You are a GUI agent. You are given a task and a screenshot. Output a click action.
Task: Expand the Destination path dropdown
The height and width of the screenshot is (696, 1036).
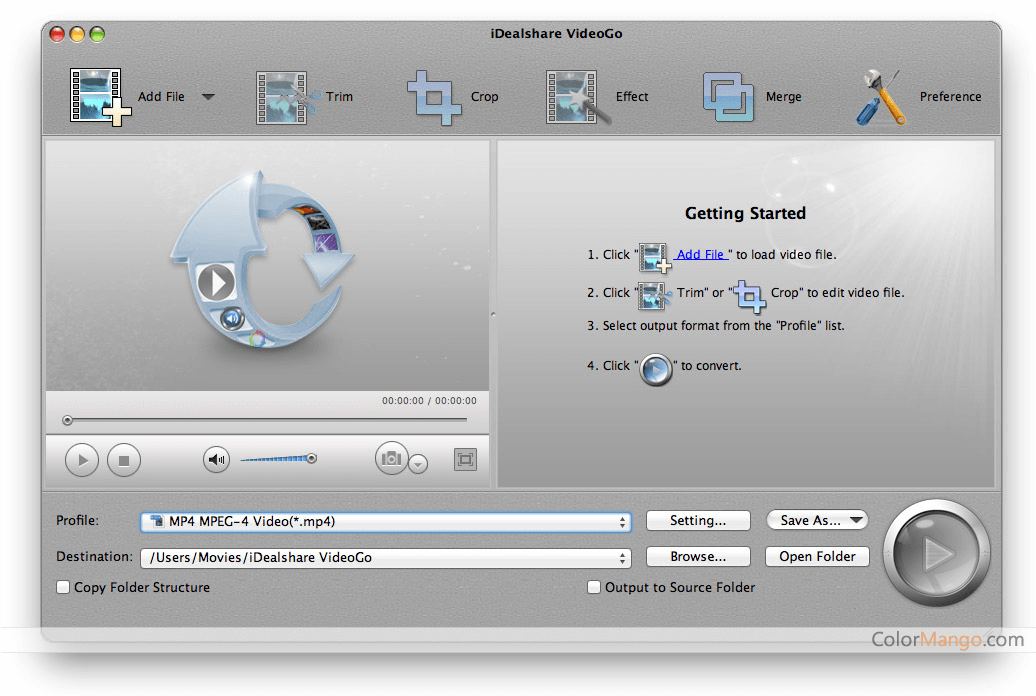tap(624, 558)
